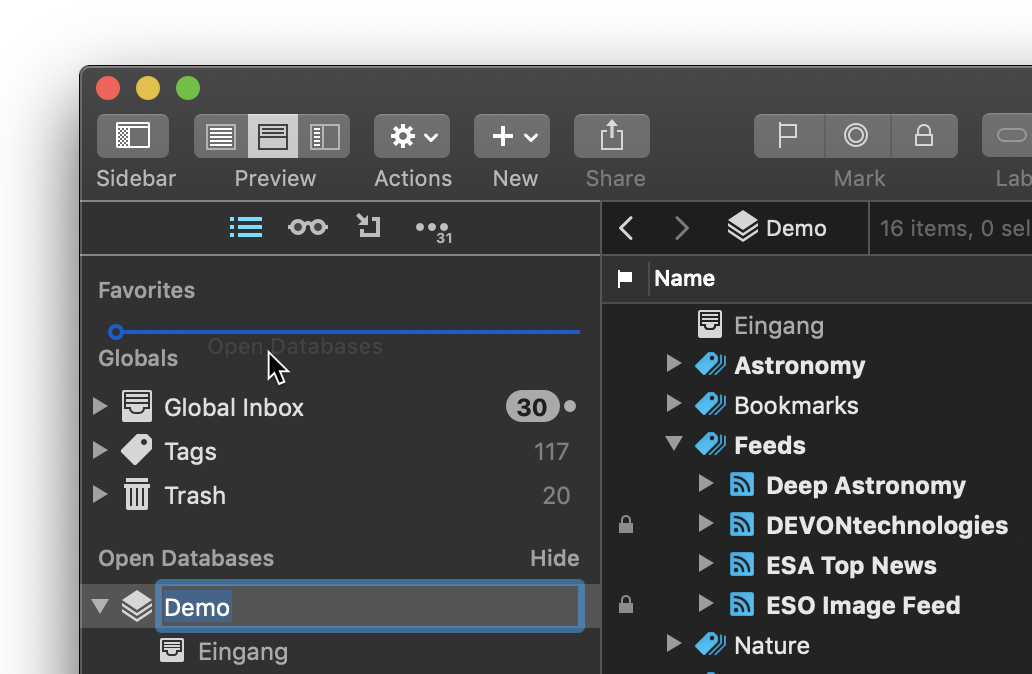Screen dimensions: 1032x674
Task: Toggle the Sidebar button in toolbar
Action: 133,136
